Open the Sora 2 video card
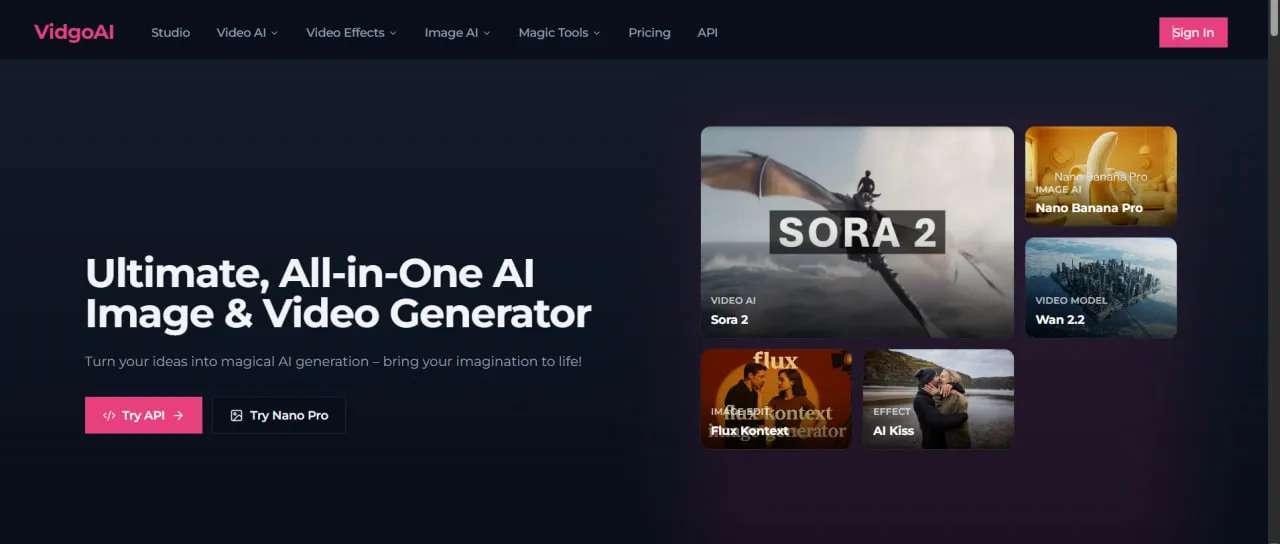The image size is (1280, 544). (857, 232)
